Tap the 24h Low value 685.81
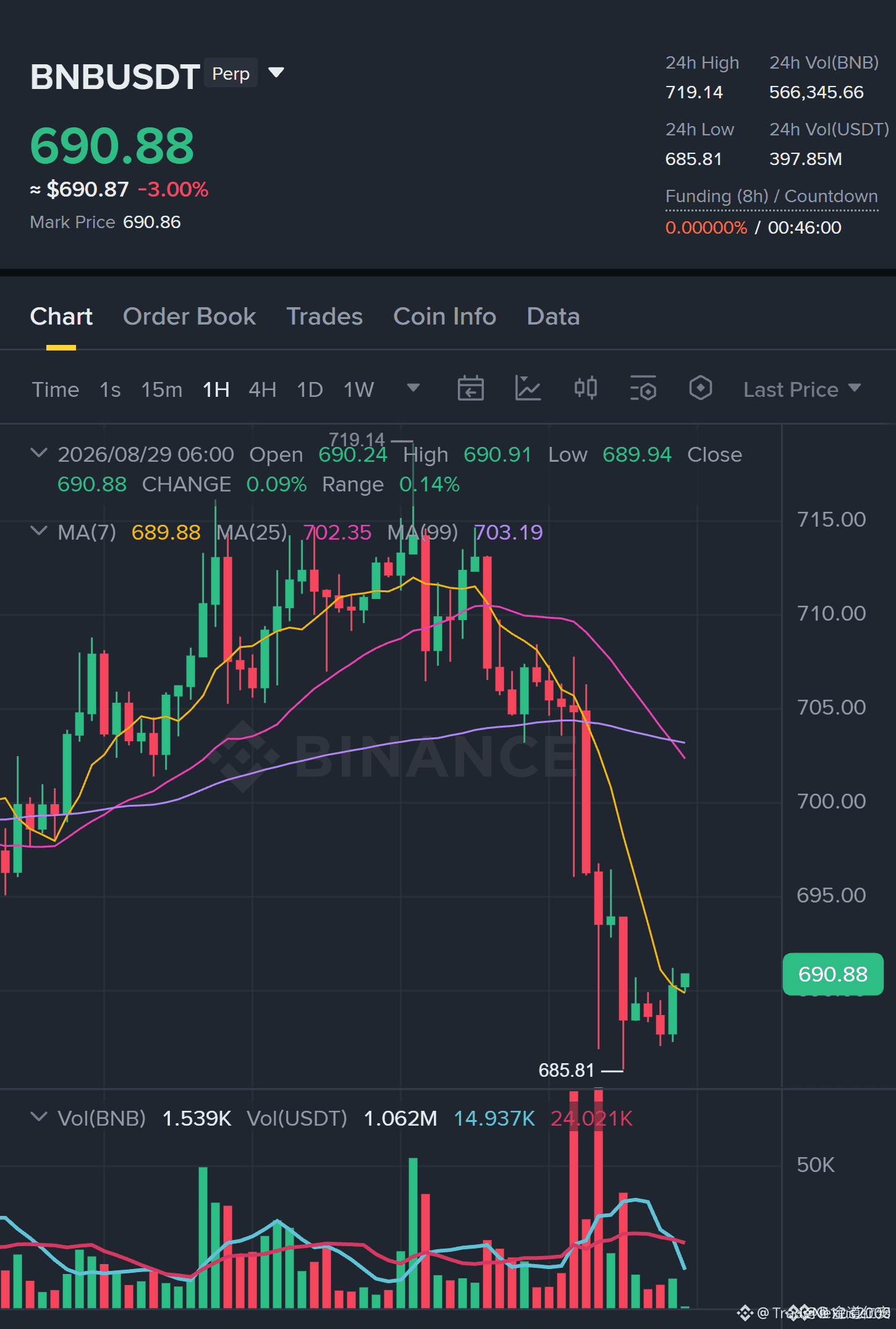Viewport: 896px width, 1329px height. click(693, 159)
